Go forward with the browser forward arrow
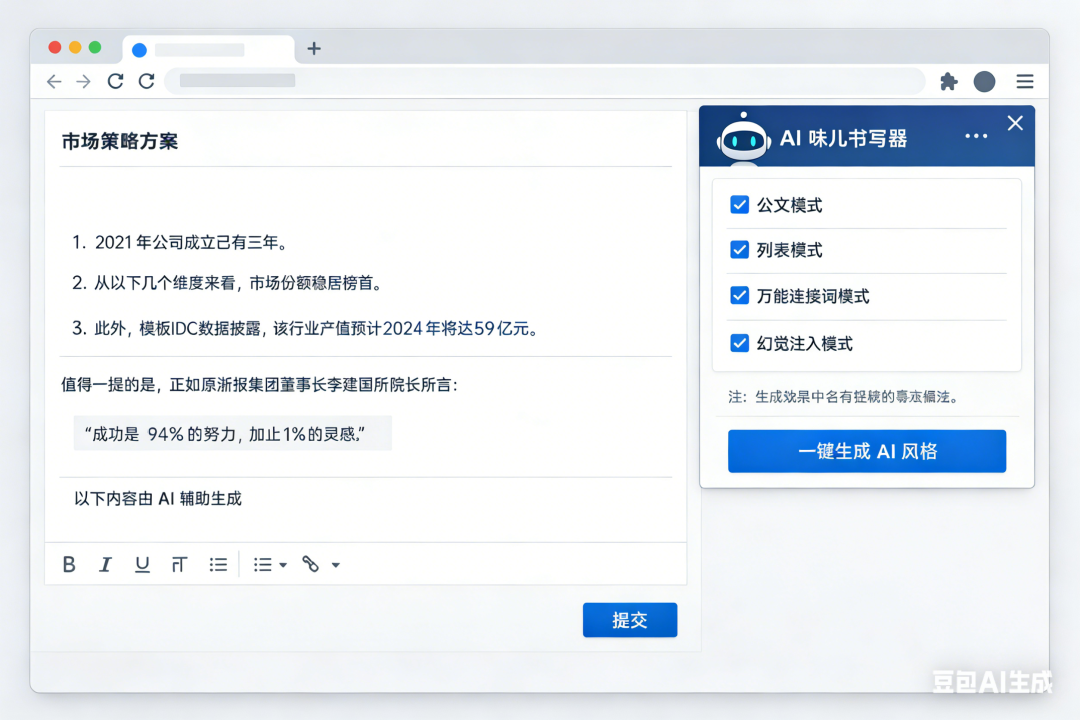Screen dimensions: 1080x720 tap(83, 81)
